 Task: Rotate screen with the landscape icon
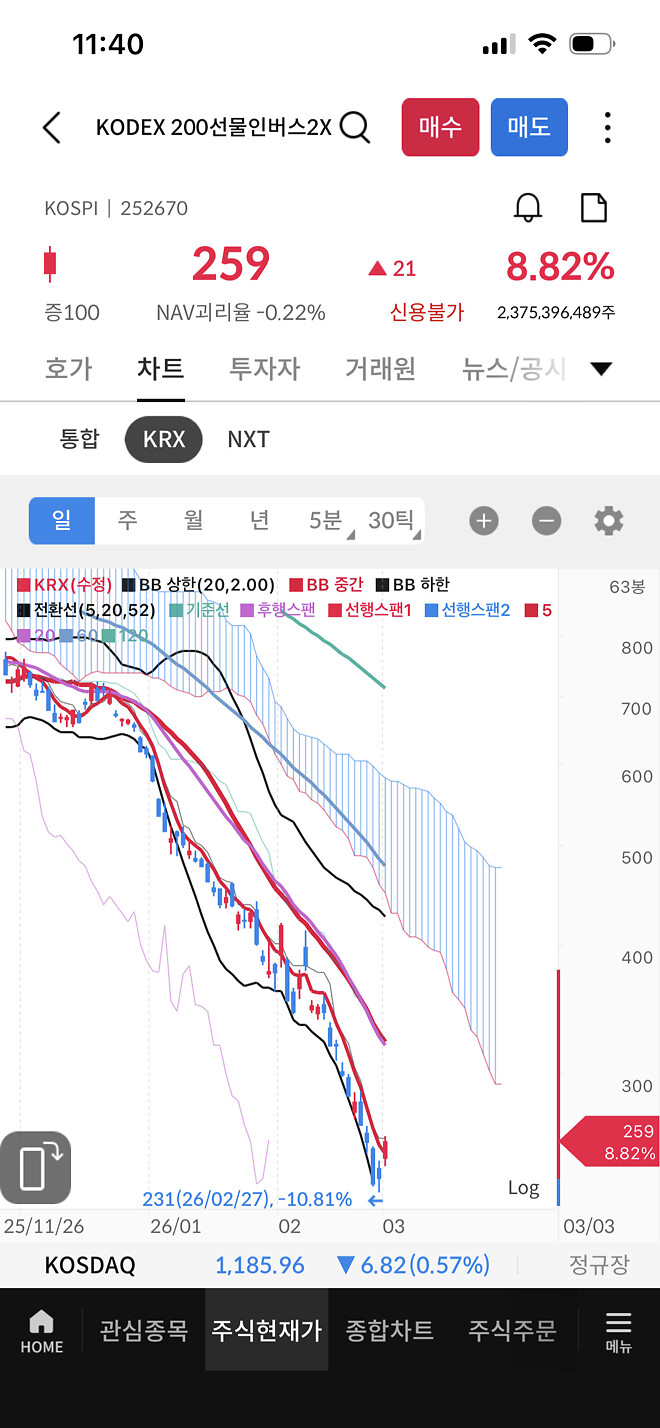[36, 1167]
